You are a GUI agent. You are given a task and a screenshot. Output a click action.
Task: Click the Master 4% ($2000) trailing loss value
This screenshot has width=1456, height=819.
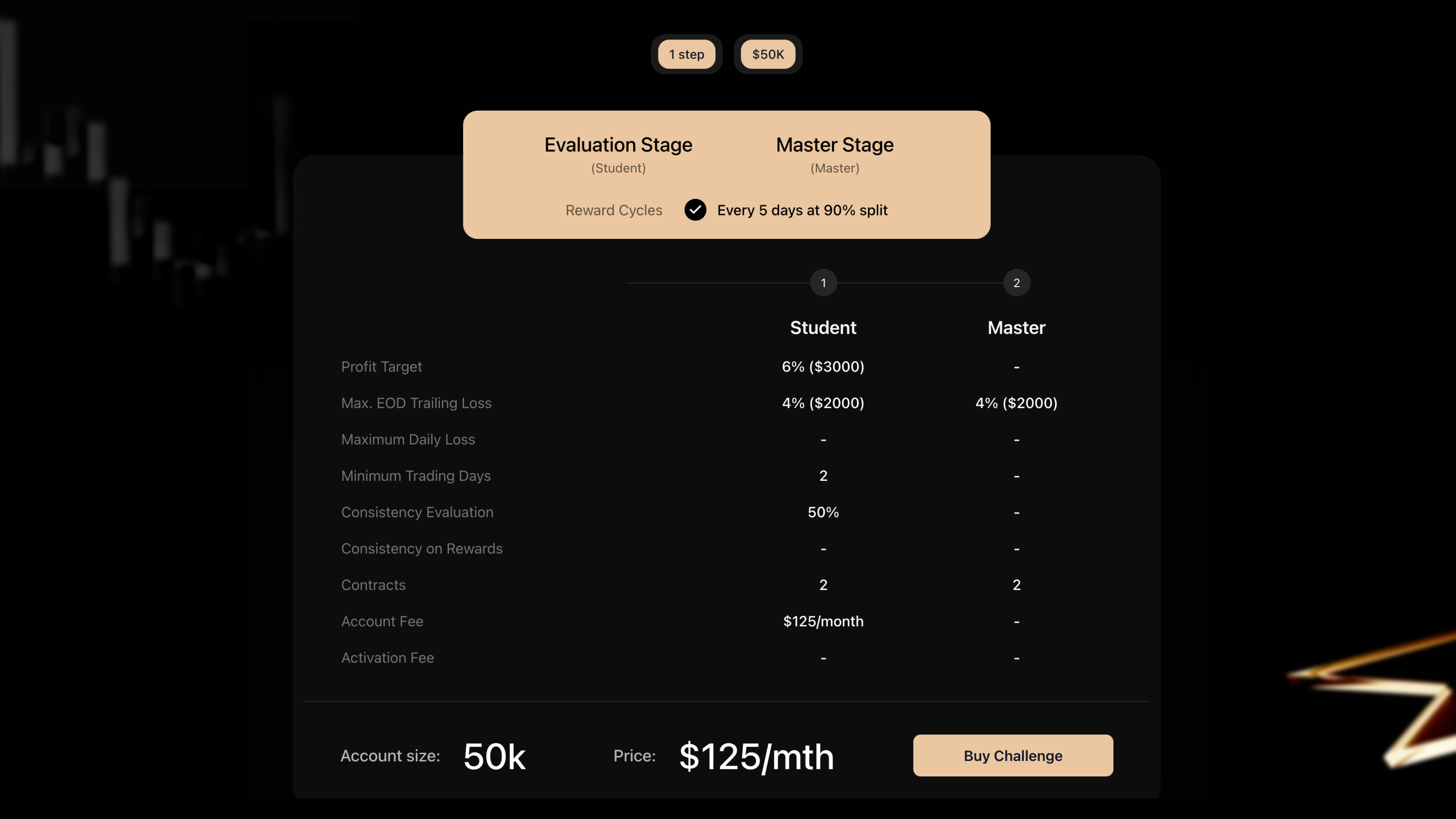[x=1016, y=403]
